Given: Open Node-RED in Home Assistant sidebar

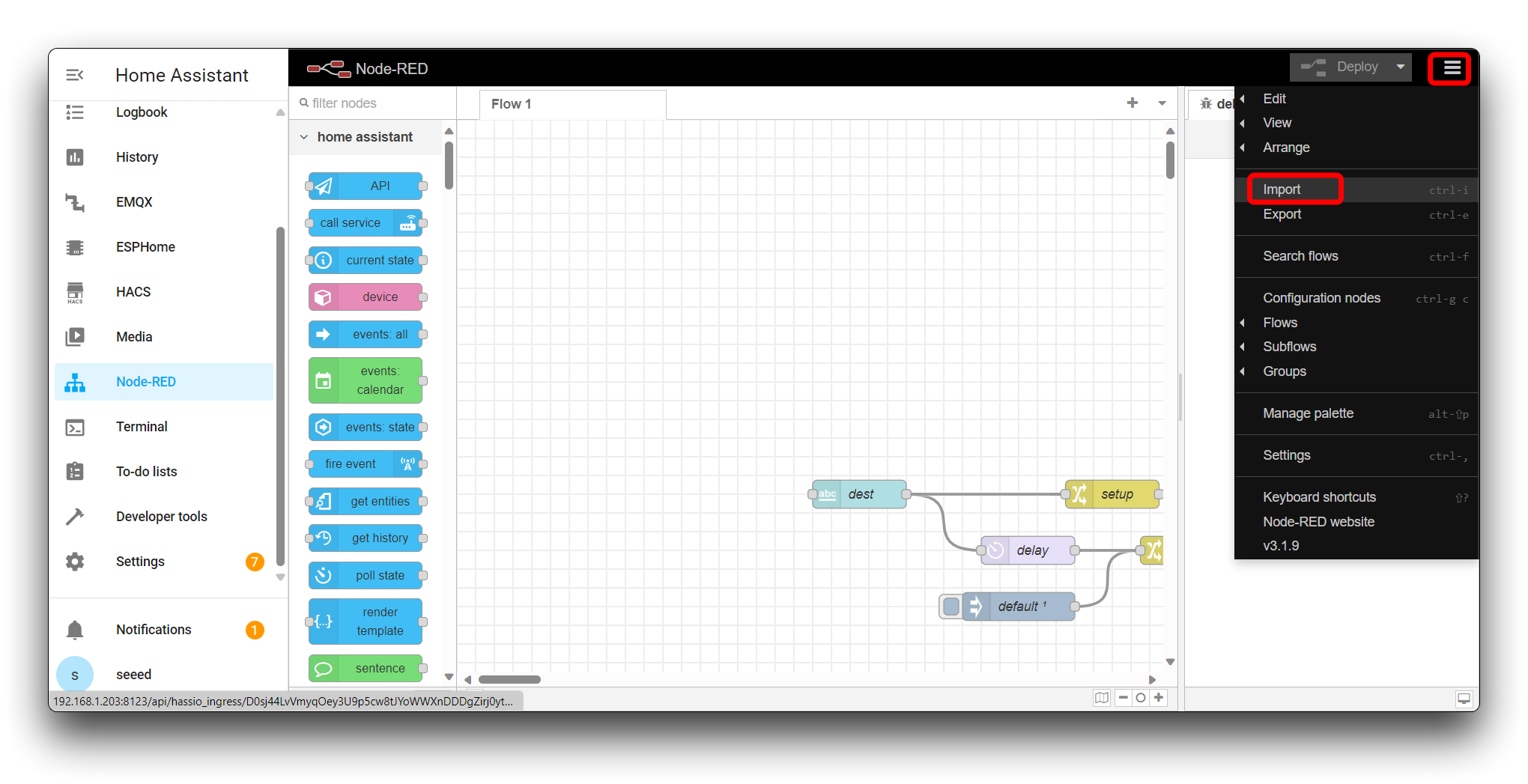Looking at the screenshot, I should (164, 382).
